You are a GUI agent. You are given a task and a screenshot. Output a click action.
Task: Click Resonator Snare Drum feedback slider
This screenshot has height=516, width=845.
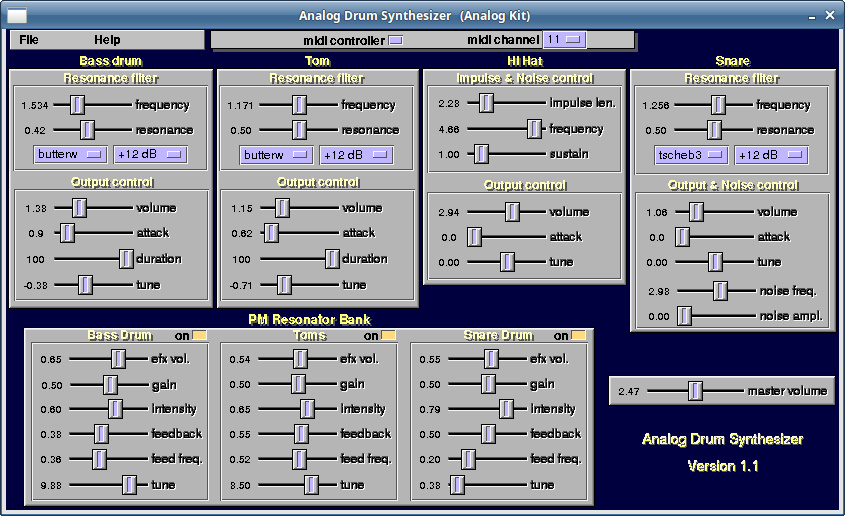488,434
